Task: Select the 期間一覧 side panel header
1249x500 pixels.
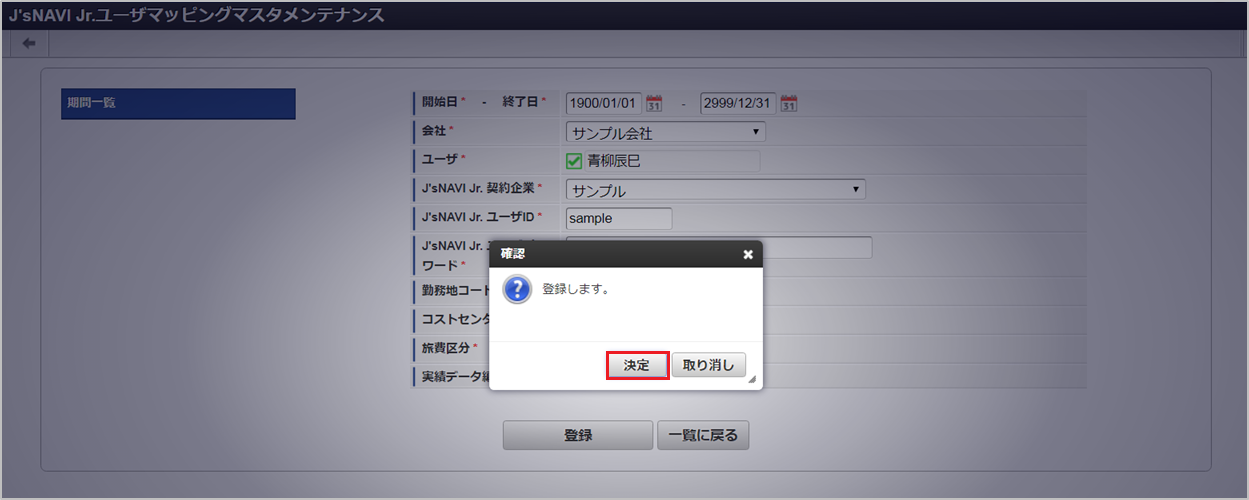Action: (178, 104)
